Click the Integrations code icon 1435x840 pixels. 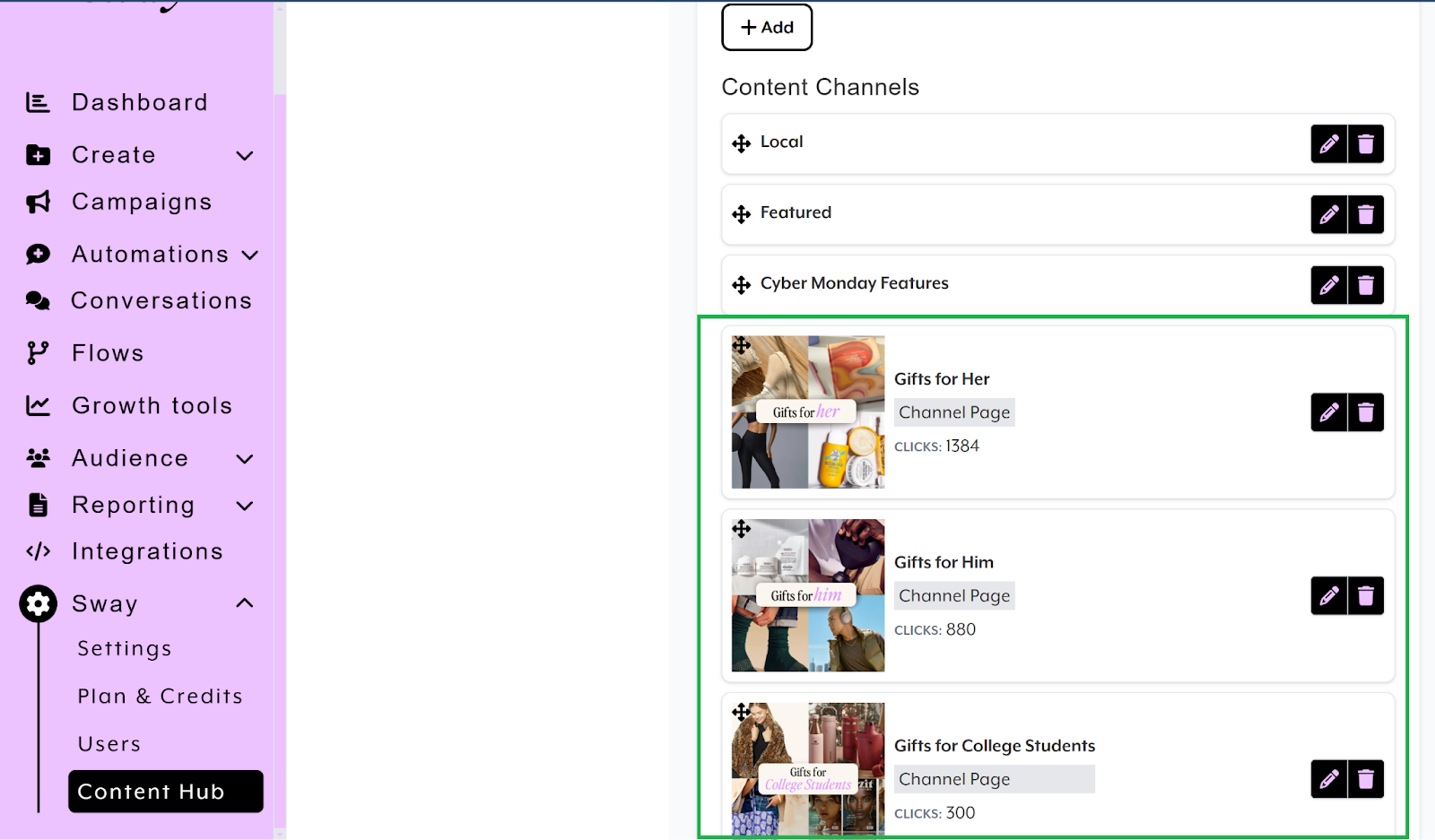click(x=38, y=551)
